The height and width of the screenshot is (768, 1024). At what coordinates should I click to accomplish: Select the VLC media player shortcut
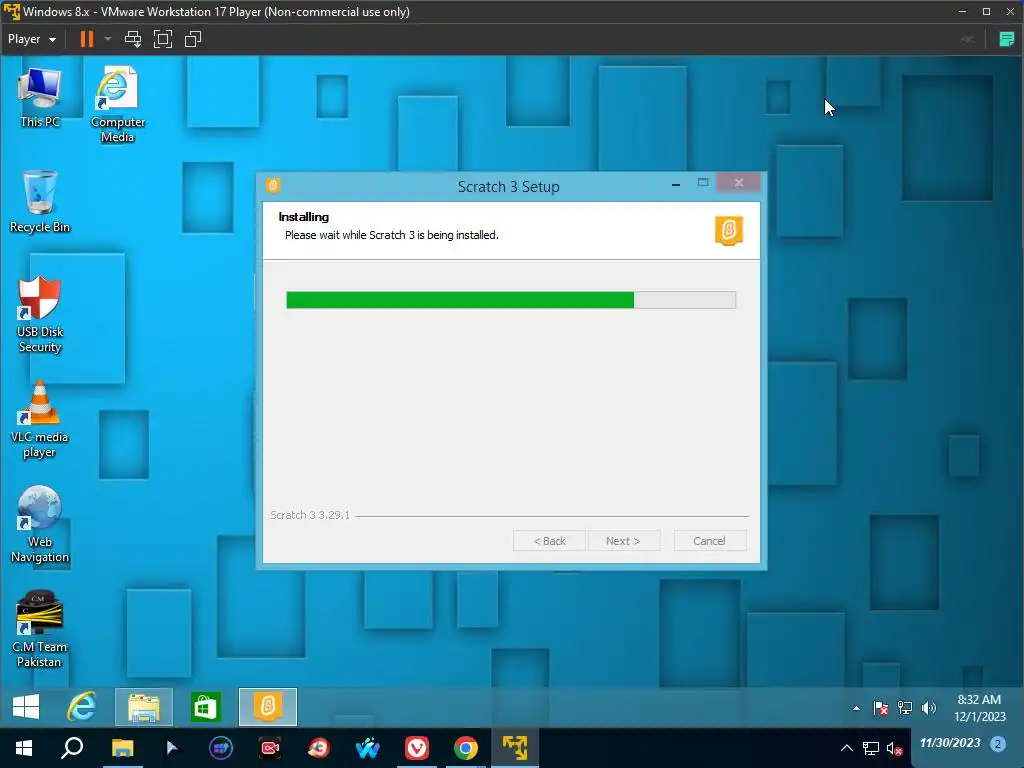click(39, 419)
